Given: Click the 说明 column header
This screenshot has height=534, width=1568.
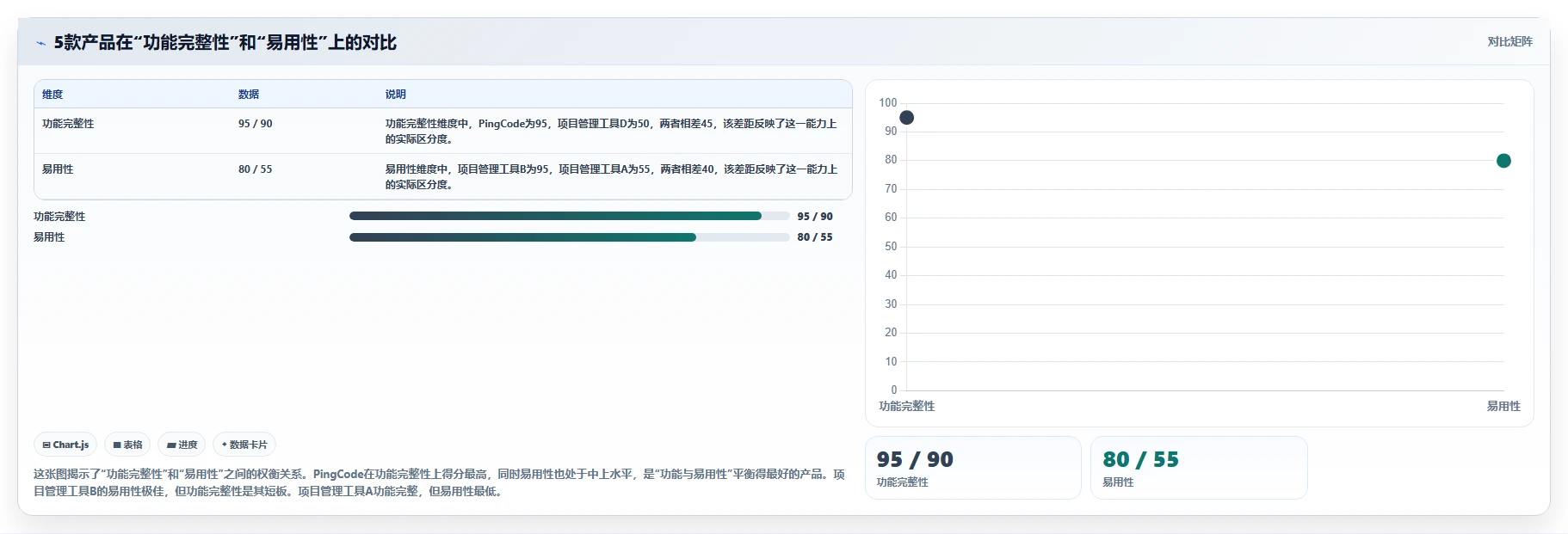Looking at the screenshot, I should (396, 95).
